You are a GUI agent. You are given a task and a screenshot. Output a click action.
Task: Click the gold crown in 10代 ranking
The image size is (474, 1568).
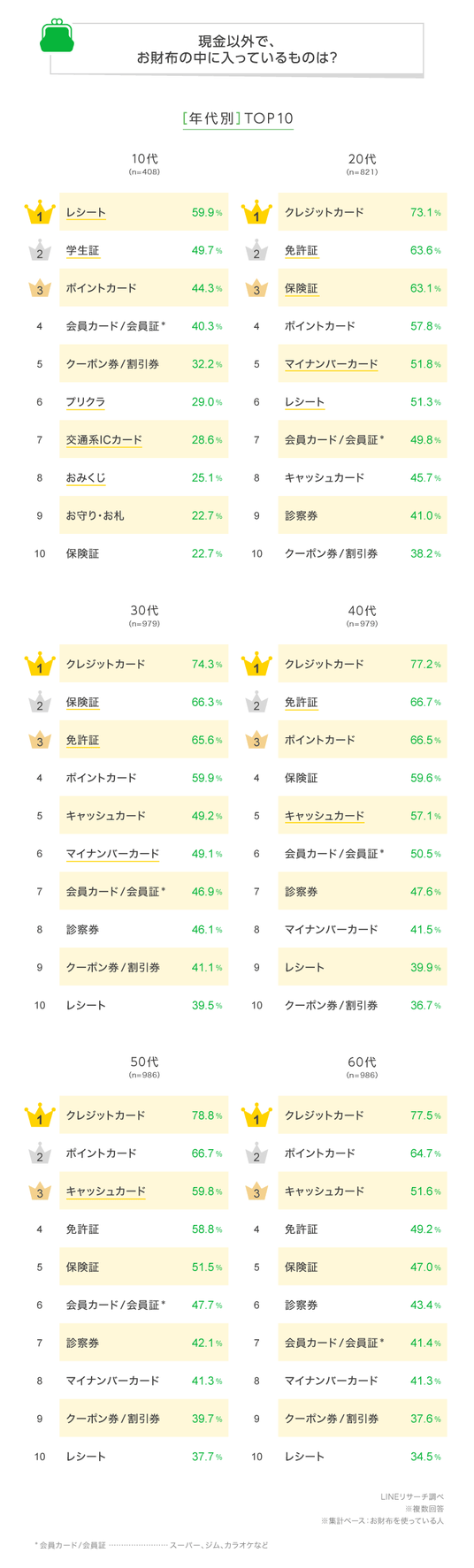click(x=40, y=212)
